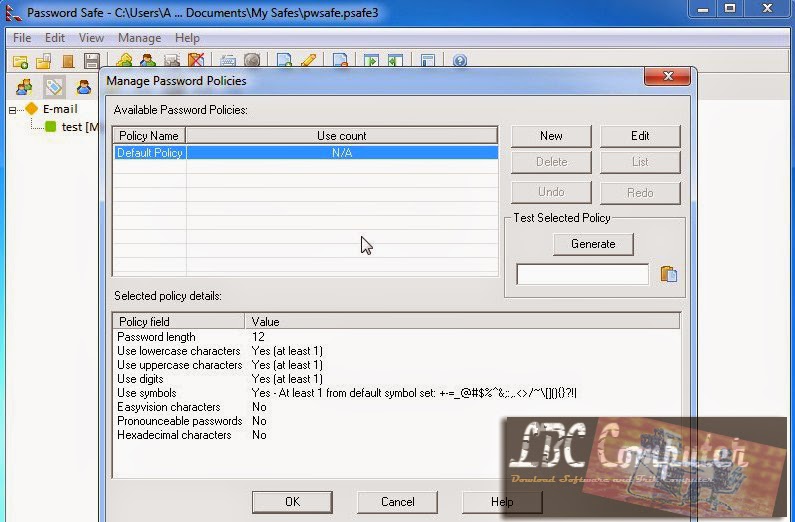Click the New policy button
This screenshot has width=795, height=522.
(551, 136)
